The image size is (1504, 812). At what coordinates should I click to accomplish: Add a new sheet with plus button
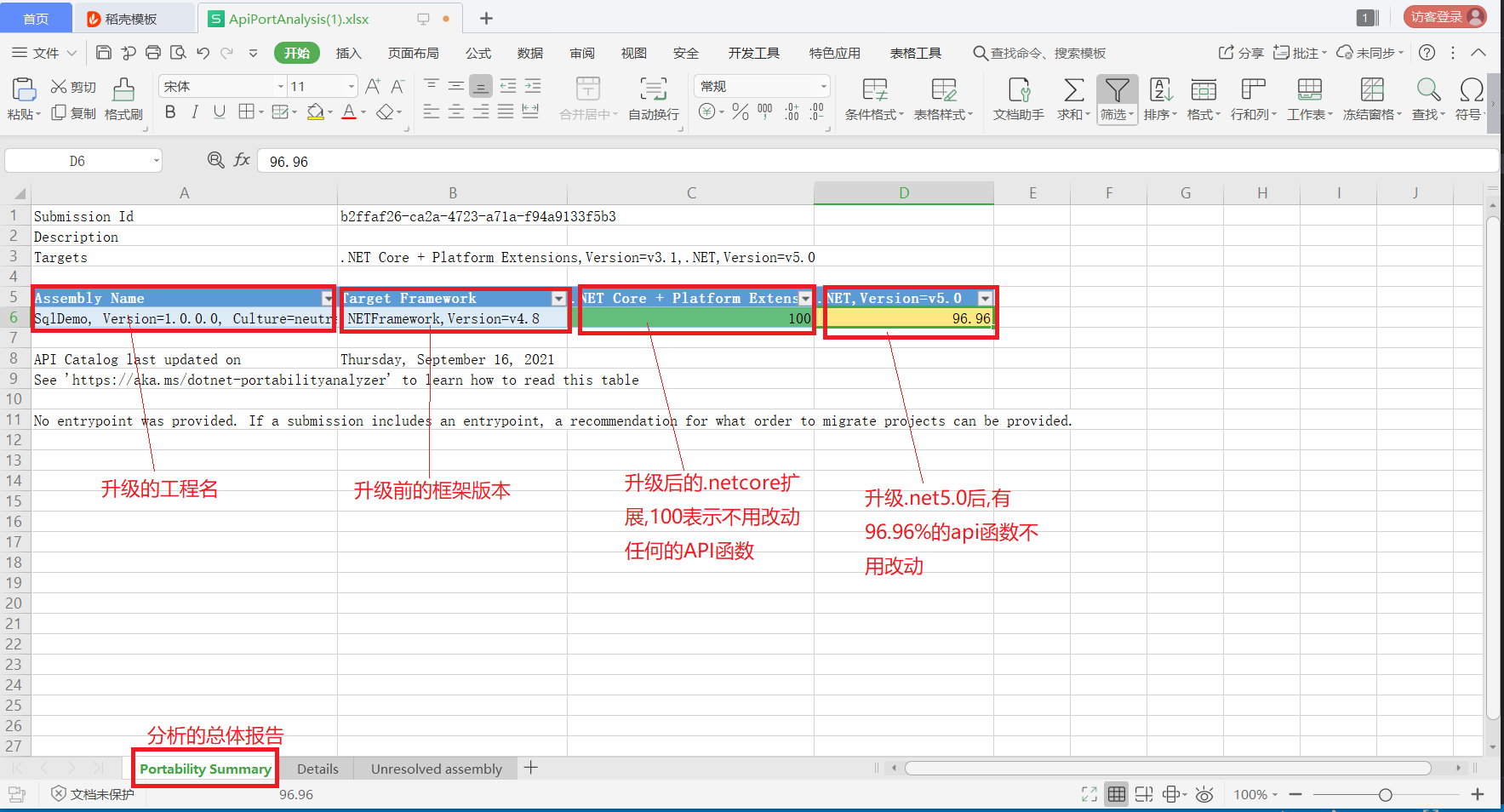tap(531, 768)
